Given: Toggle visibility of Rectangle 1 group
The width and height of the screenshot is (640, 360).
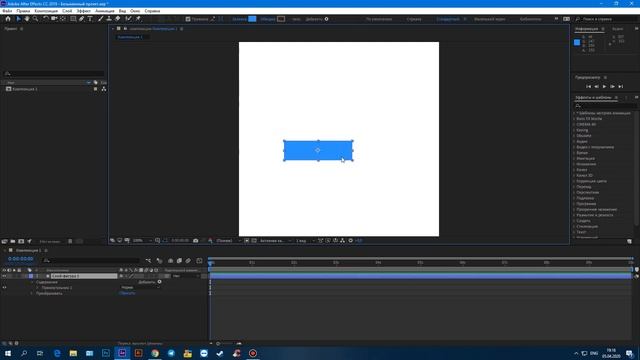Looking at the screenshot, I should point(4,288).
